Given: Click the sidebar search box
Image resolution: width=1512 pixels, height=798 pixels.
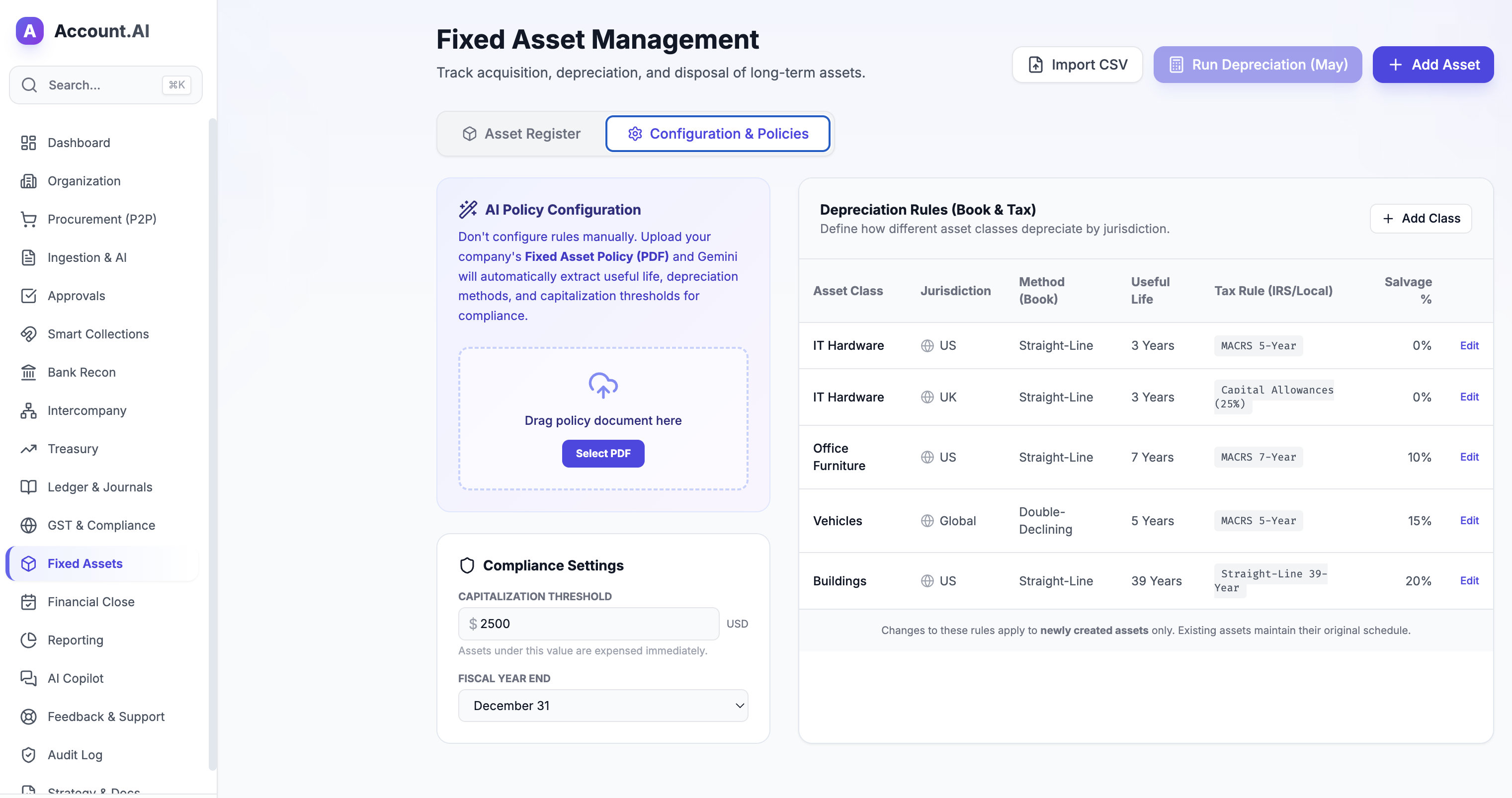Looking at the screenshot, I should pos(106,85).
